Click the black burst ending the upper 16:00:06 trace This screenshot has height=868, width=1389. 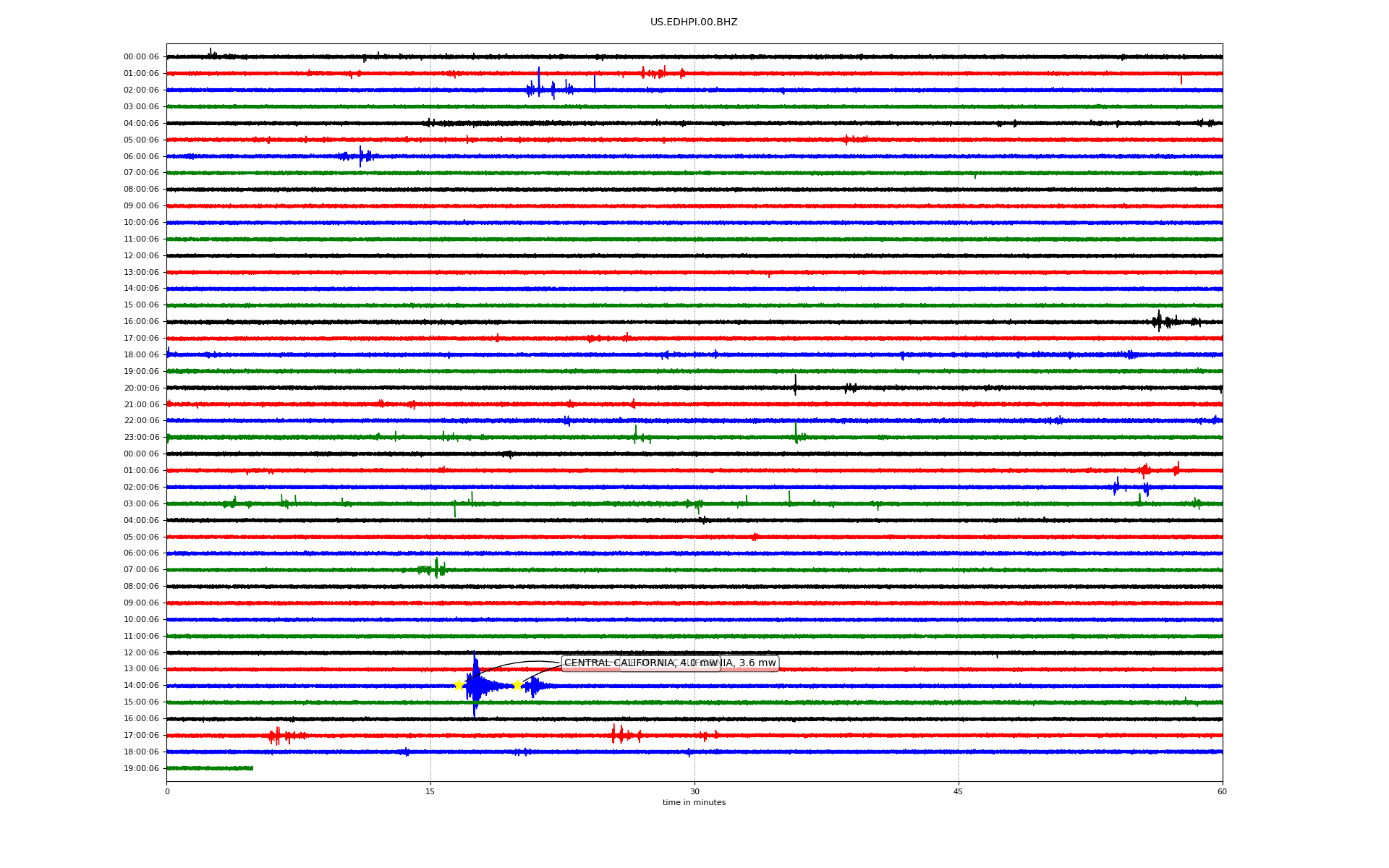click(1160, 321)
